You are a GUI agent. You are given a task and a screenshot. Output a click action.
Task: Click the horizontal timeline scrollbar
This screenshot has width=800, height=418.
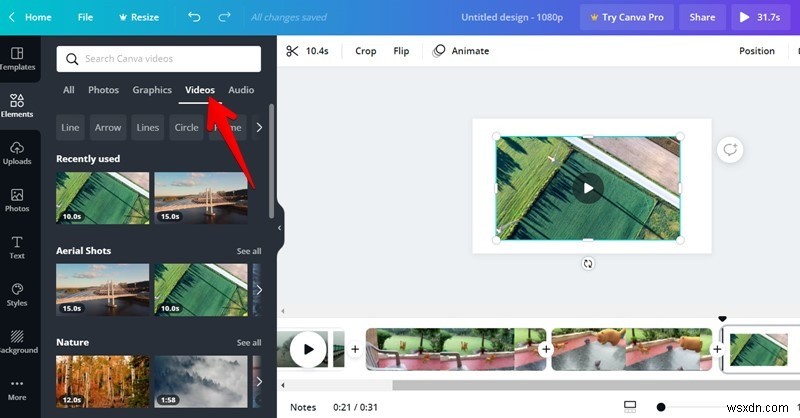click(594, 385)
